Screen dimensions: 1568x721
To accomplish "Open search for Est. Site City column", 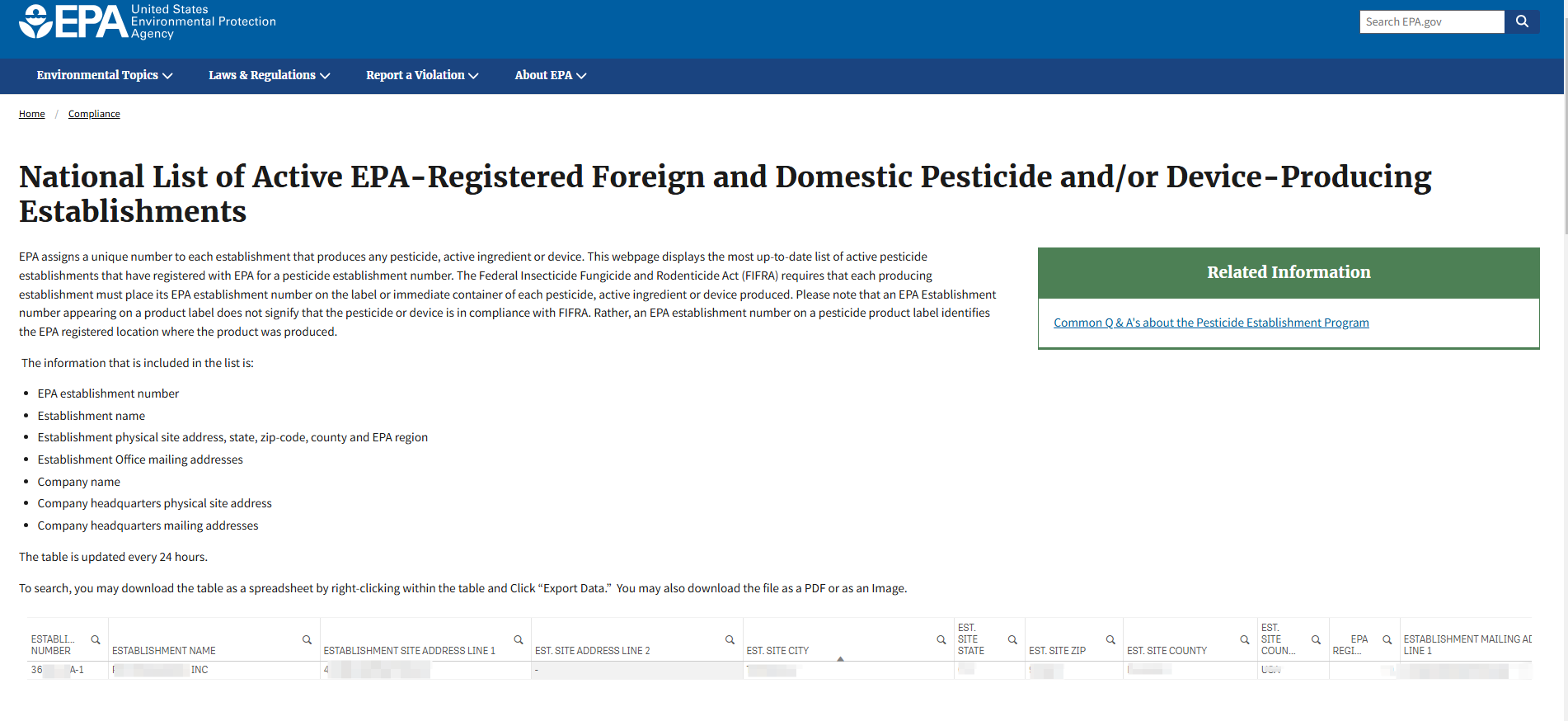I will tap(941, 640).
